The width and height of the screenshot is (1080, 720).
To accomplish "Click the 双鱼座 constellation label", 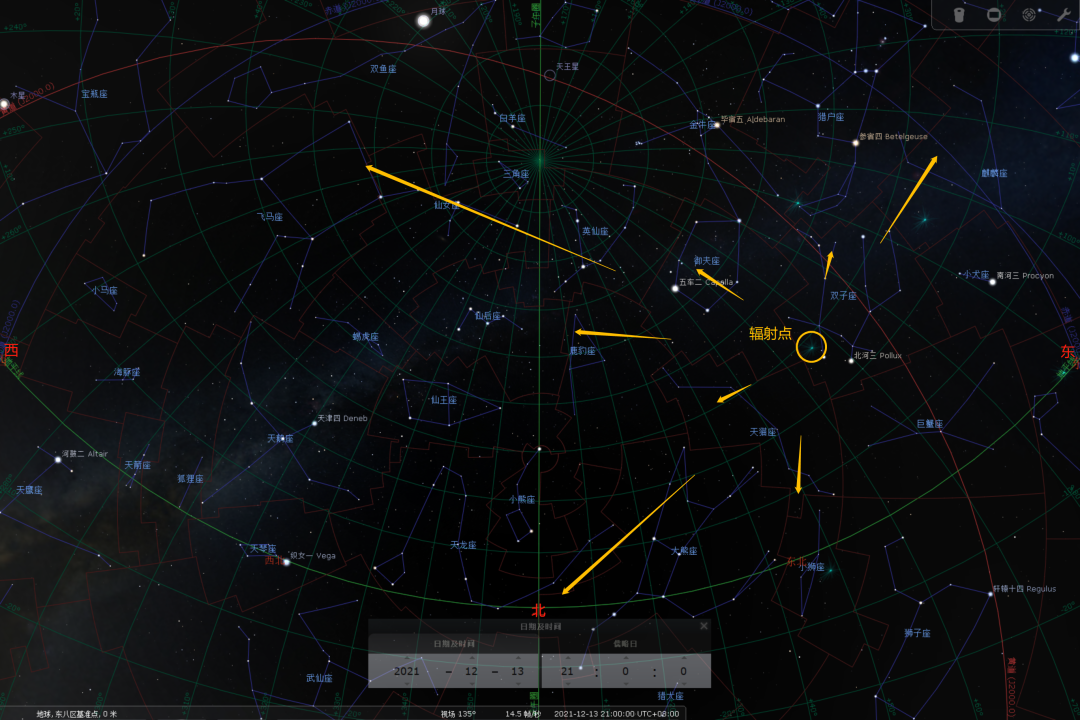I will coord(383,69).
